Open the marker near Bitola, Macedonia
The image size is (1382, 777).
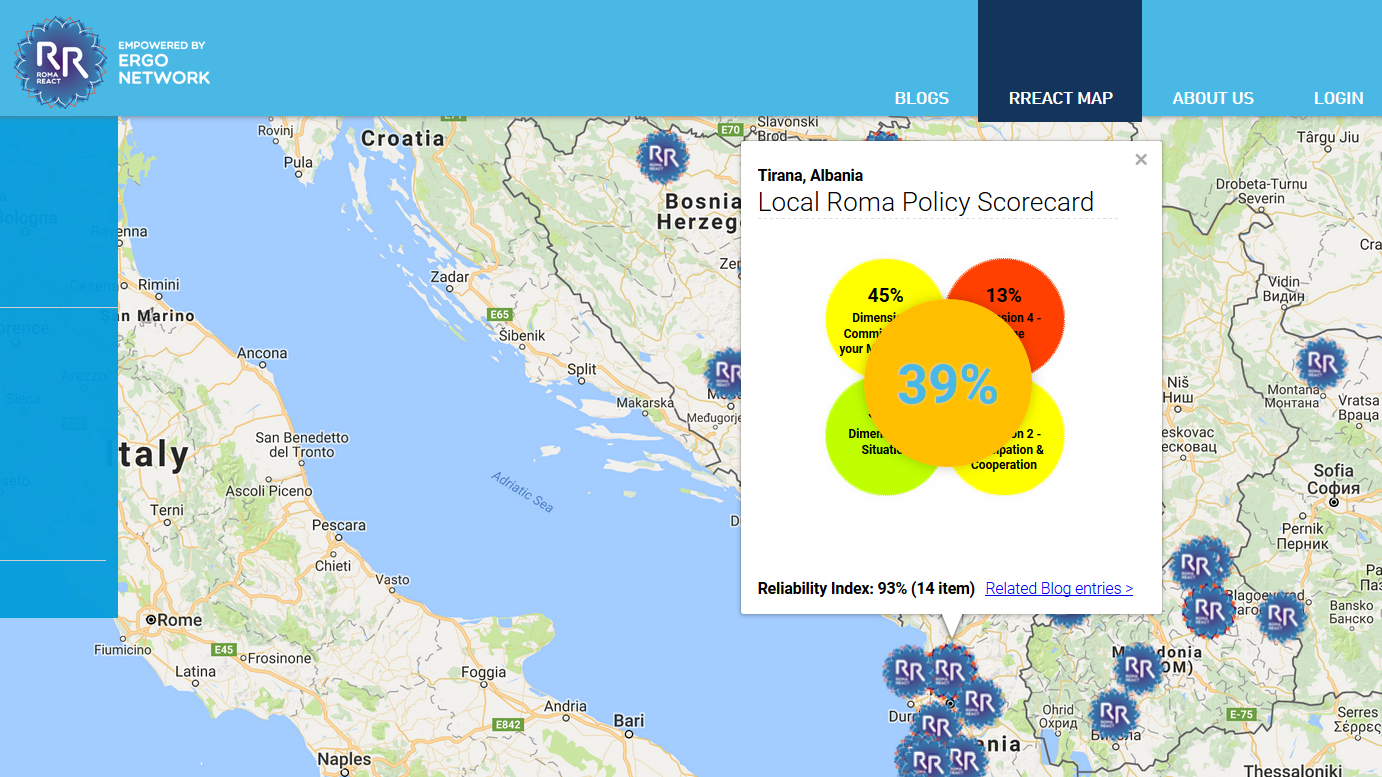[1114, 714]
